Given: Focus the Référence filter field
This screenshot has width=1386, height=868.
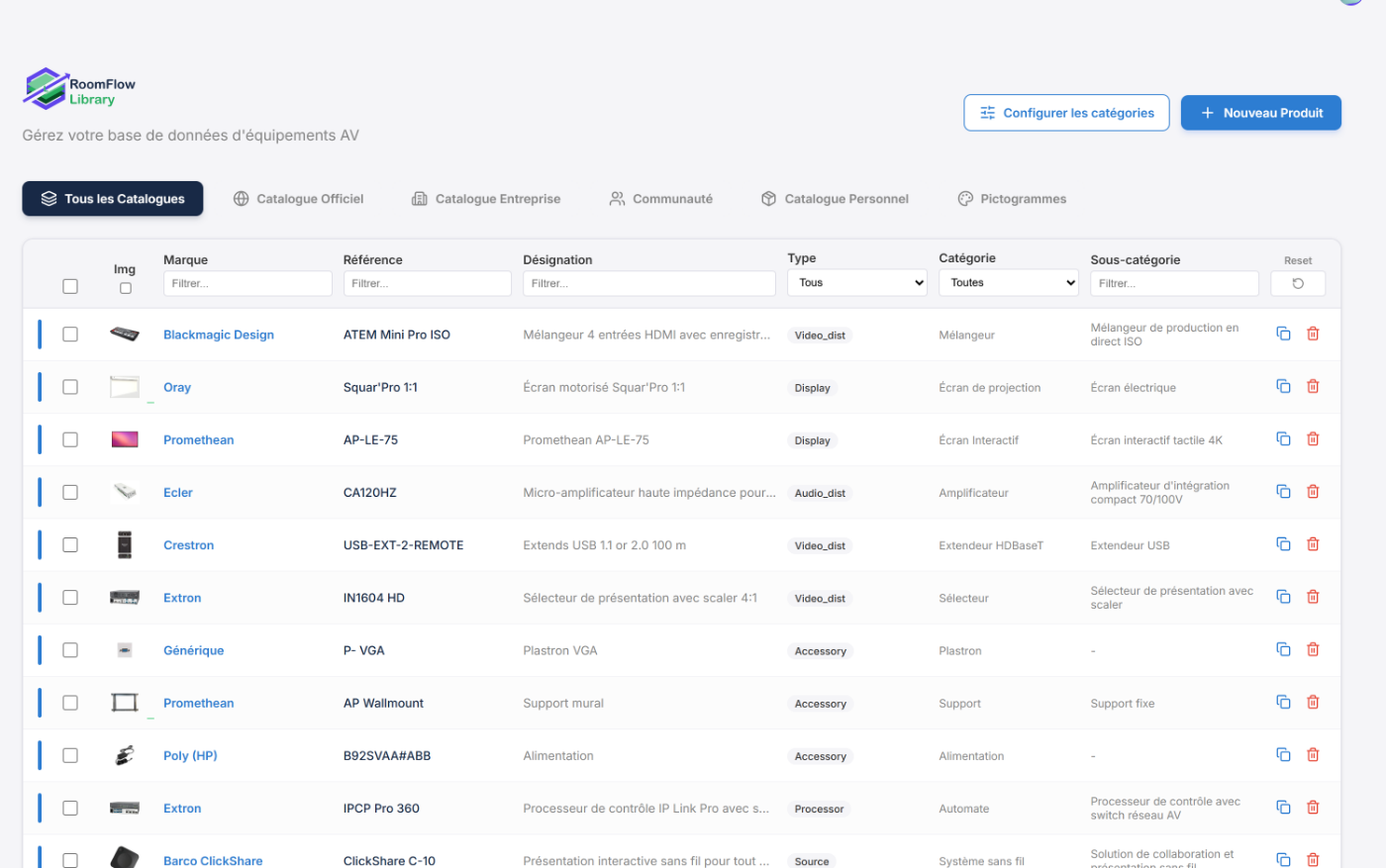Looking at the screenshot, I should tap(428, 283).
